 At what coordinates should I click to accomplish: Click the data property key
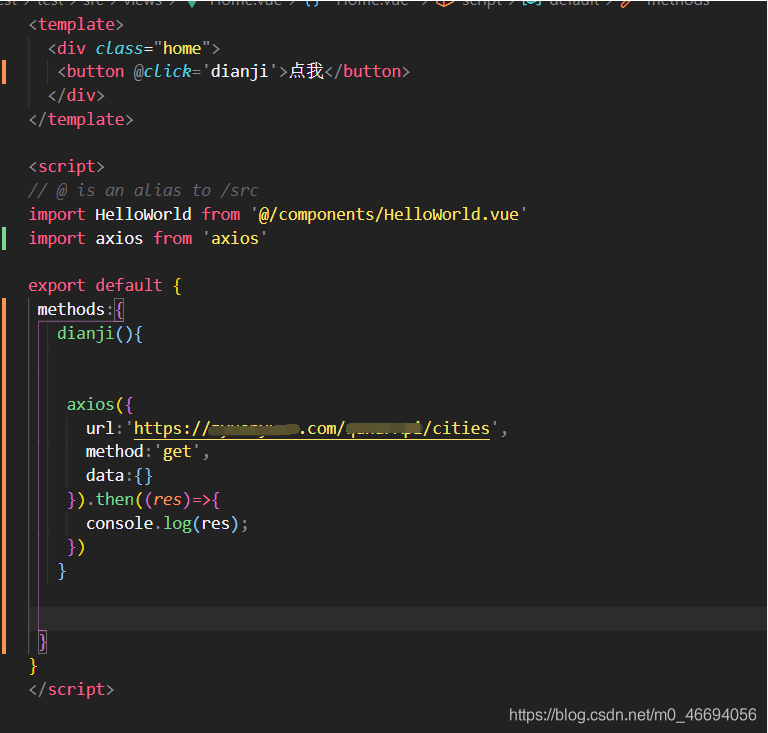coord(104,475)
